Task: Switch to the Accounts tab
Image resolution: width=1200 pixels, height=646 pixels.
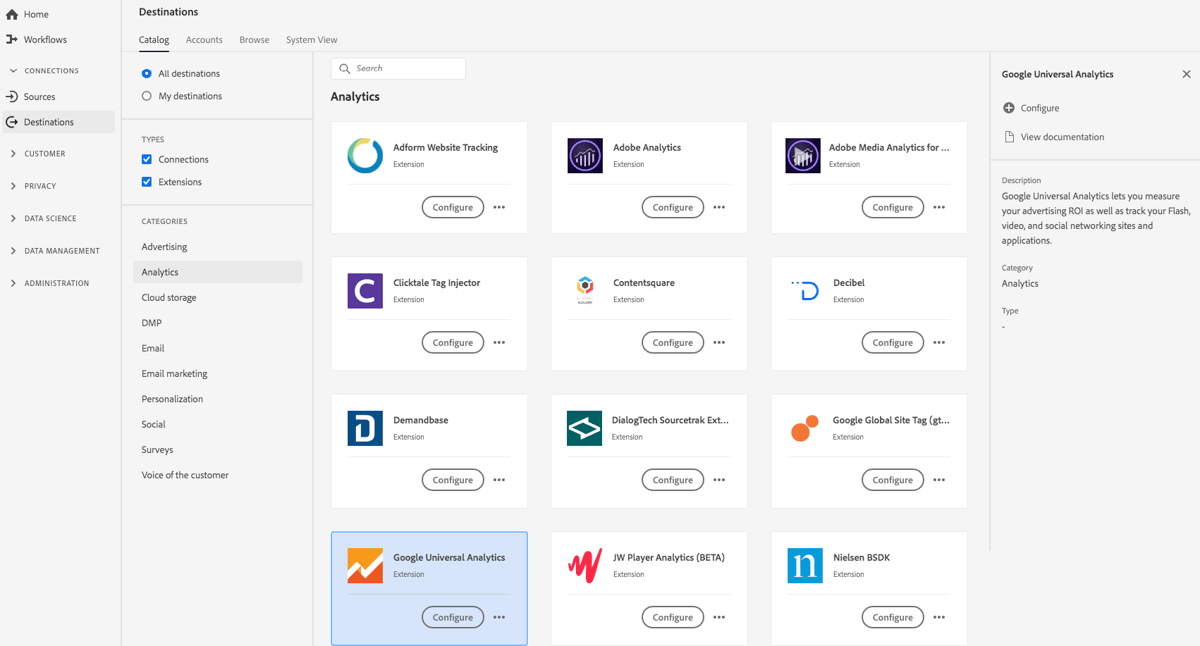Action: click(204, 40)
